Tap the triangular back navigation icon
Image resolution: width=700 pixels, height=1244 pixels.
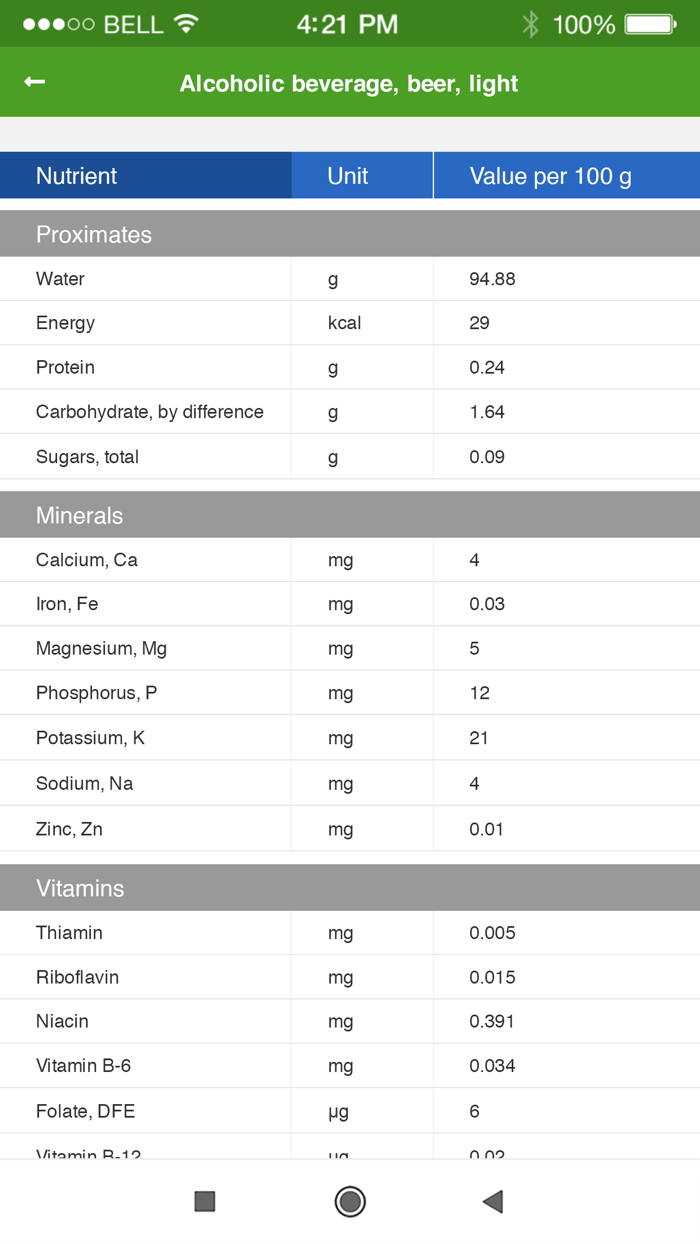point(491,1202)
